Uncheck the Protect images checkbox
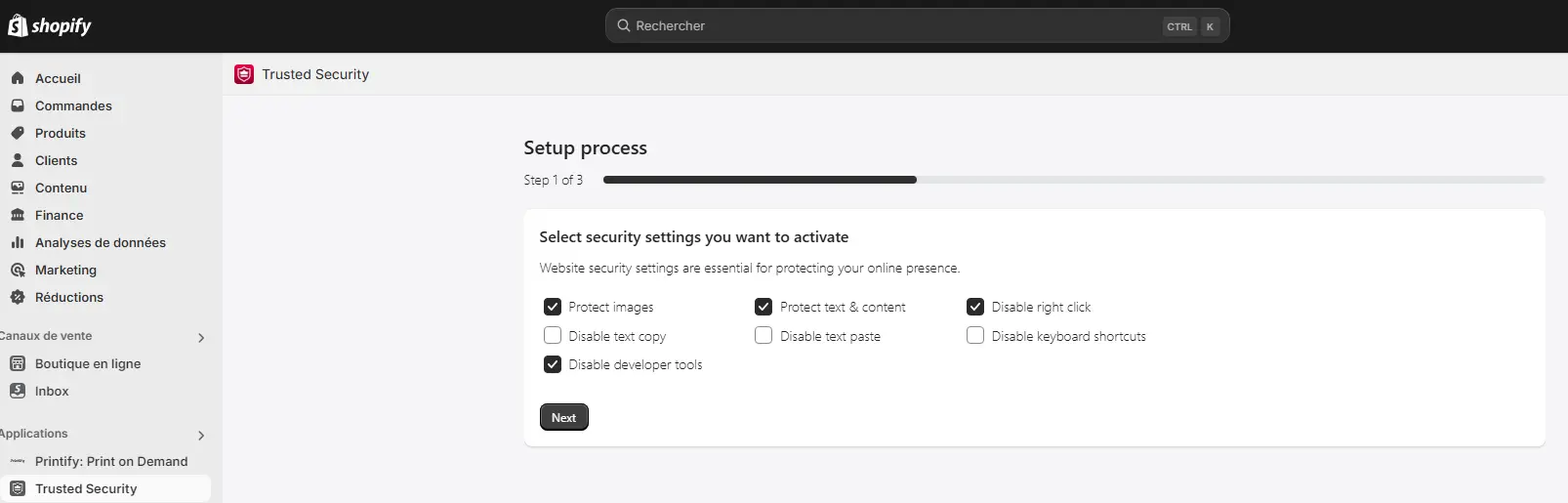 553,307
